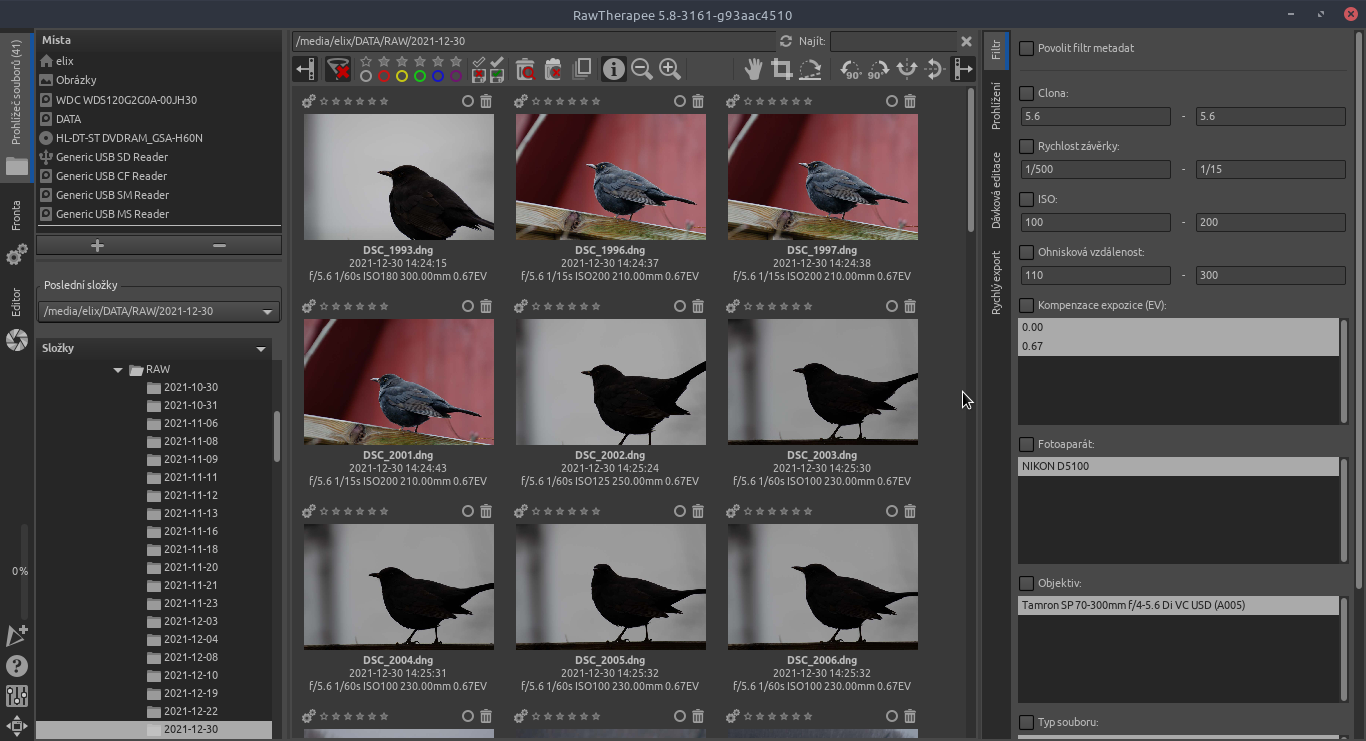Select the straighten horizon tool
The image size is (1366, 741).
click(x=810, y=69)
